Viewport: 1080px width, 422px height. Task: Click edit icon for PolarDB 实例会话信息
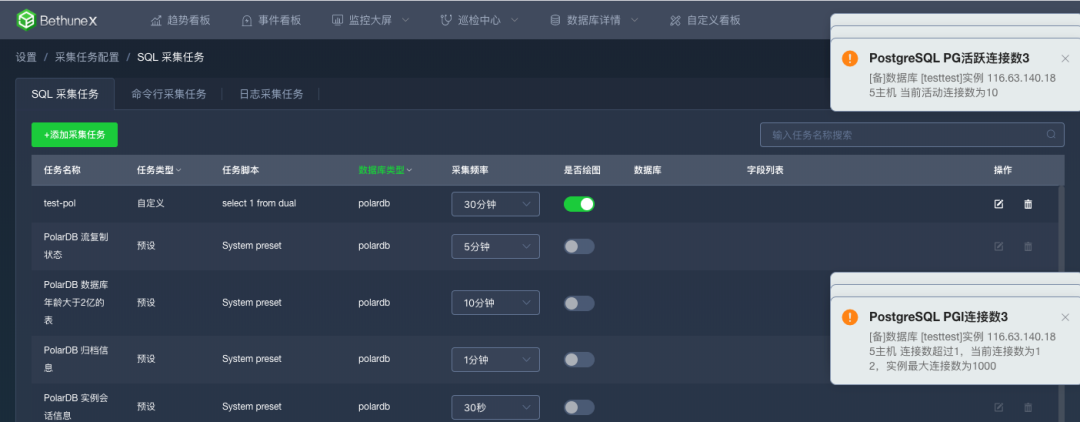[x=999, y=408]
